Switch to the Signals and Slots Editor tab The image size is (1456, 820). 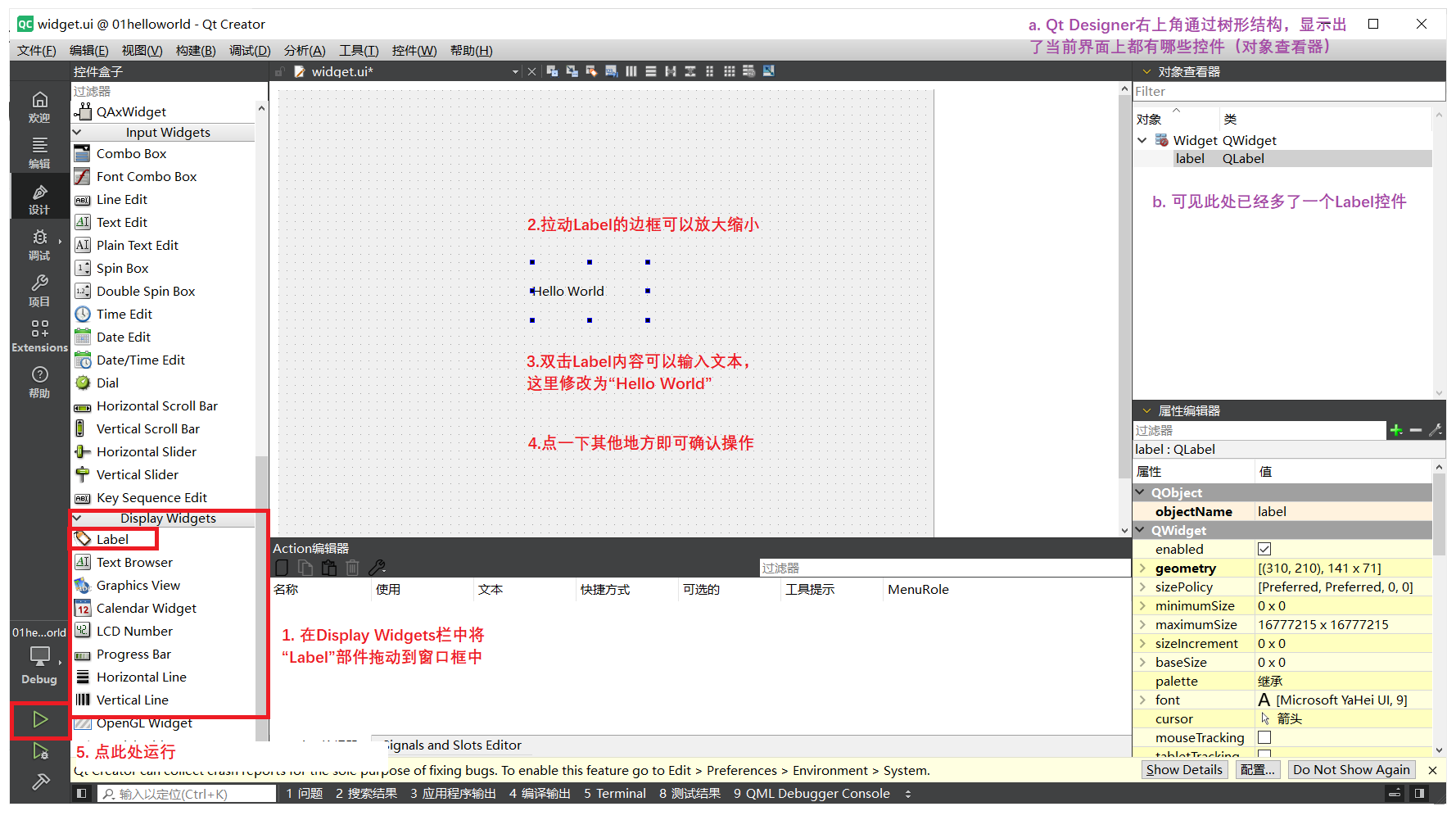(x=451, y=745)
